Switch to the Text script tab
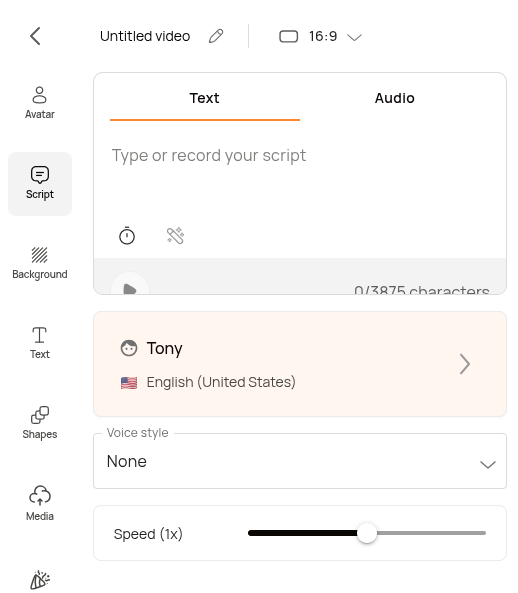Screen dimensions: 518x593 click(x=205, y=99)
